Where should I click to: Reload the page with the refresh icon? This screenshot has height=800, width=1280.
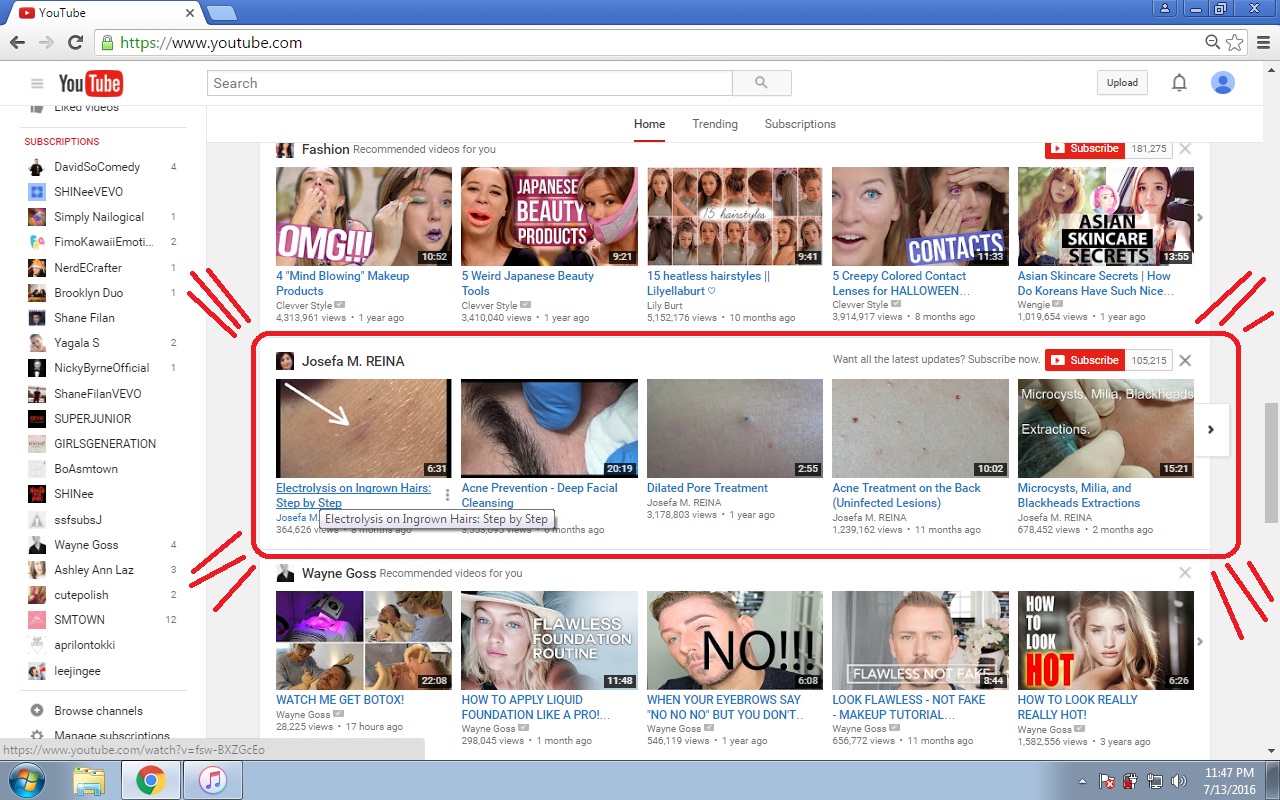point(75,43)
